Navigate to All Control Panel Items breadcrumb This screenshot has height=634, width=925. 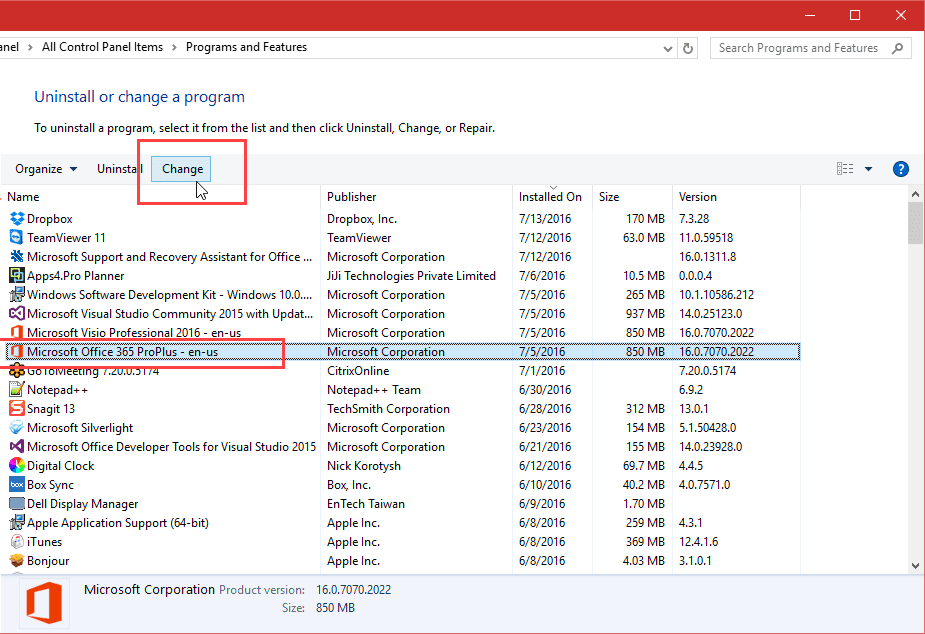click(x=102, y=47)
